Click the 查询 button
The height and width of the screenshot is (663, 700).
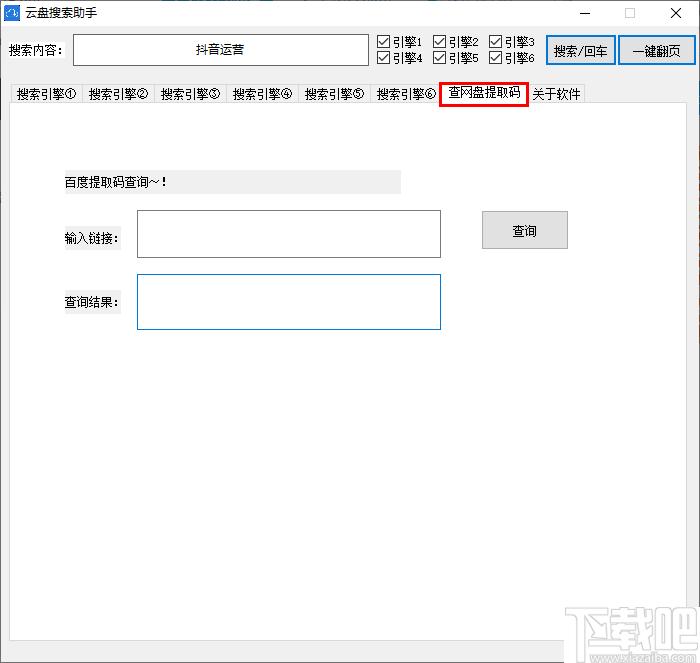point(525,230)
